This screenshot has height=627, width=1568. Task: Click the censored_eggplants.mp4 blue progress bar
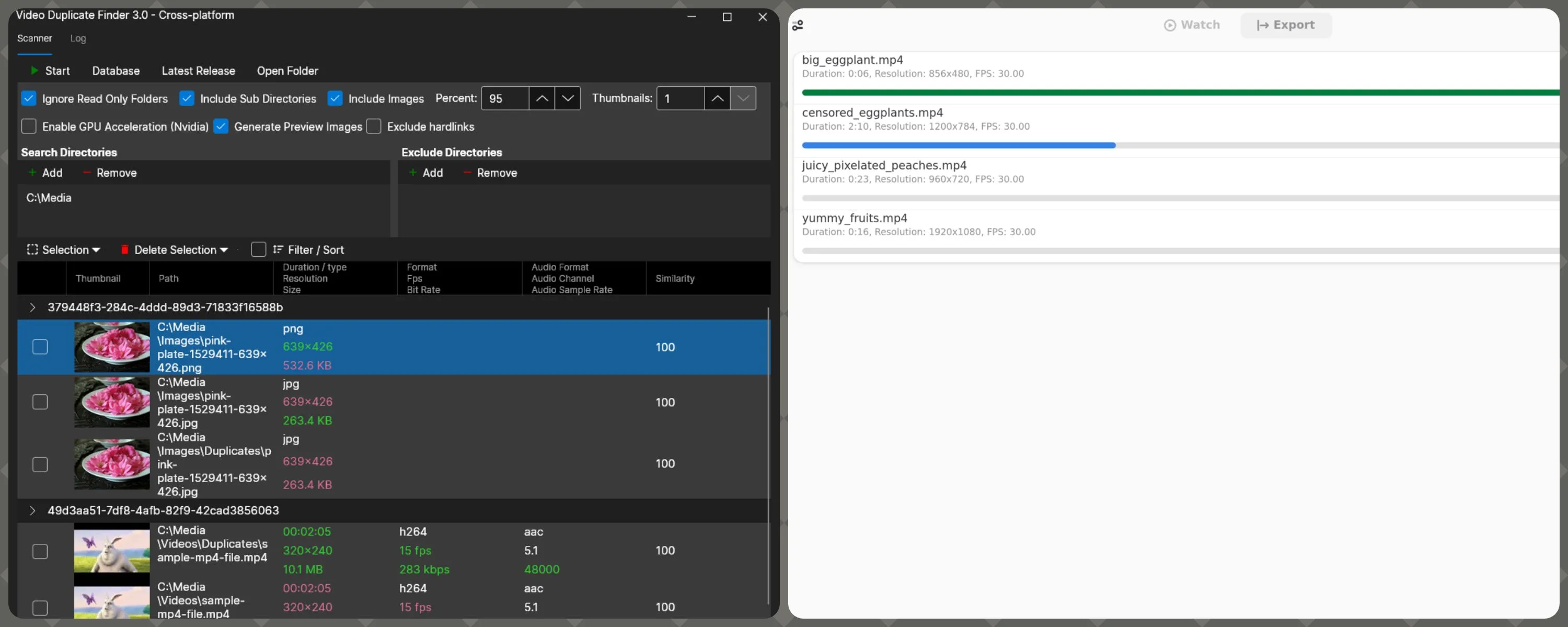coord(958,145)
